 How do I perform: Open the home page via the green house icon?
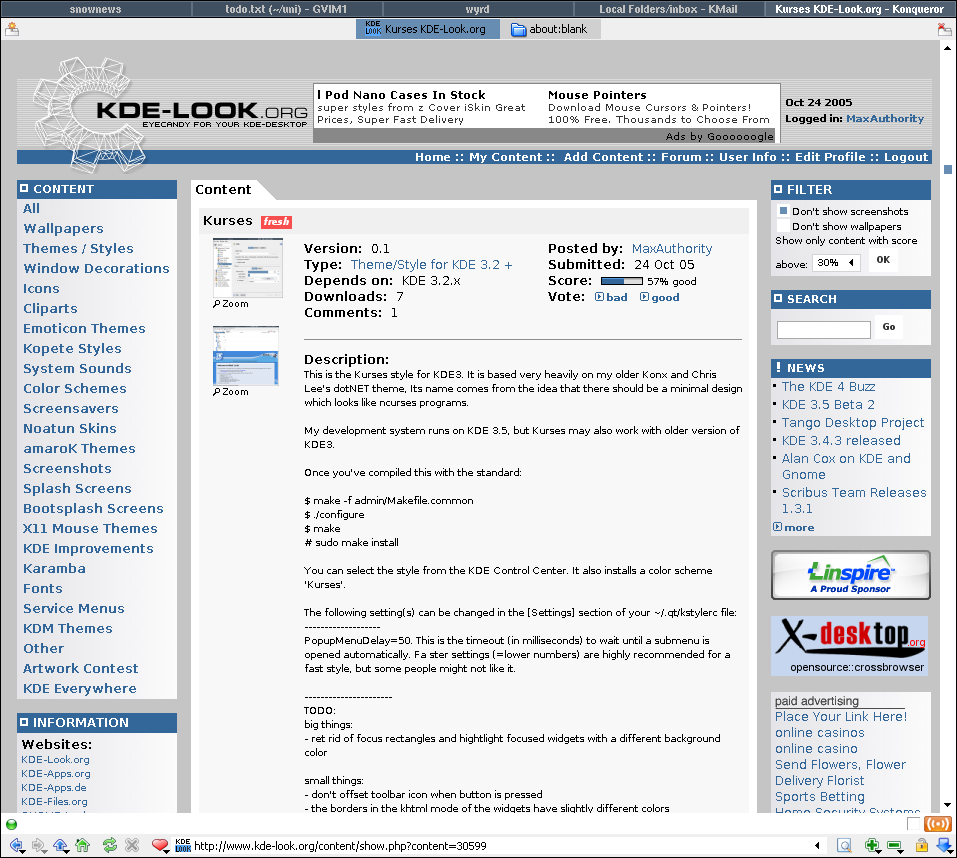[x=82, y=845]
